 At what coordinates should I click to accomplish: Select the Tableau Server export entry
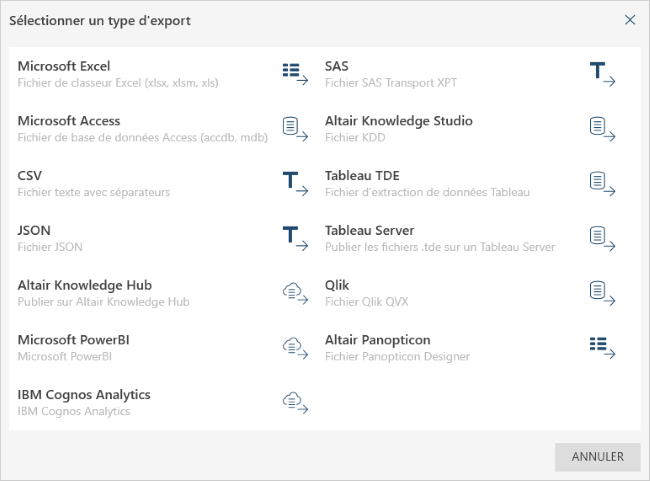pyautogui.click(x=369, y=231)
